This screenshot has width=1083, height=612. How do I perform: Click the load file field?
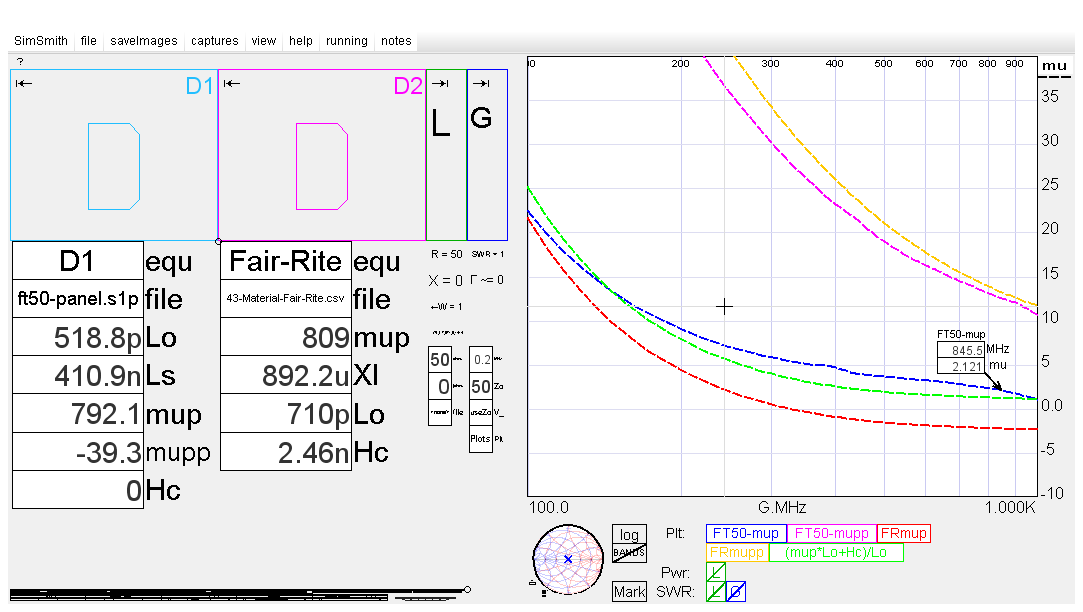coord(440,412)
